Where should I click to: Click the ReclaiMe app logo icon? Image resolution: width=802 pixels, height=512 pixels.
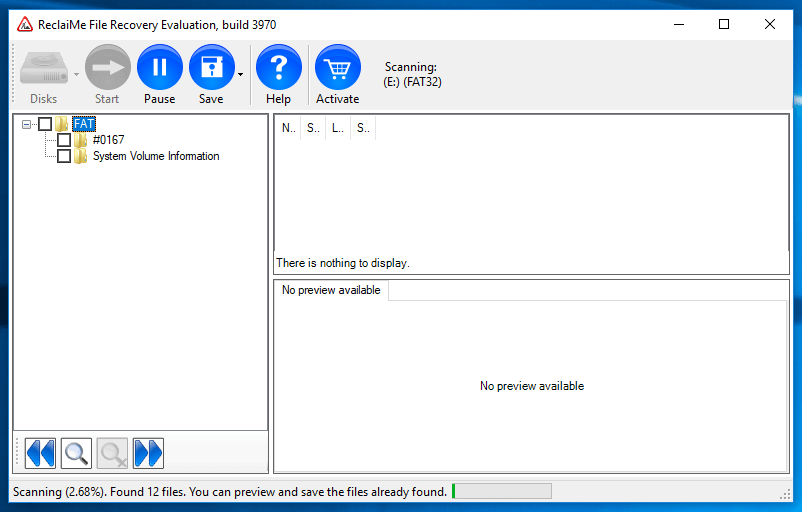click(x=25, y=25)
